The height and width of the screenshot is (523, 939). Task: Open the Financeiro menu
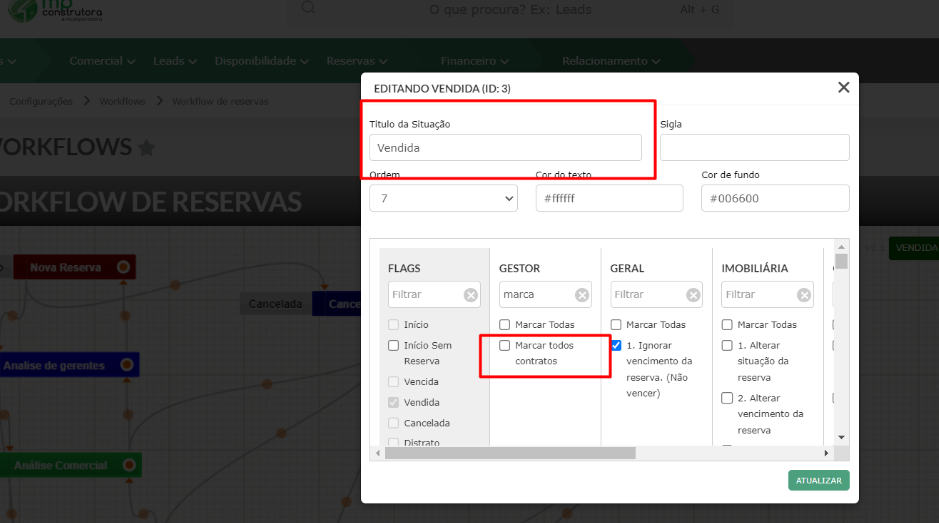coord(475,61)
